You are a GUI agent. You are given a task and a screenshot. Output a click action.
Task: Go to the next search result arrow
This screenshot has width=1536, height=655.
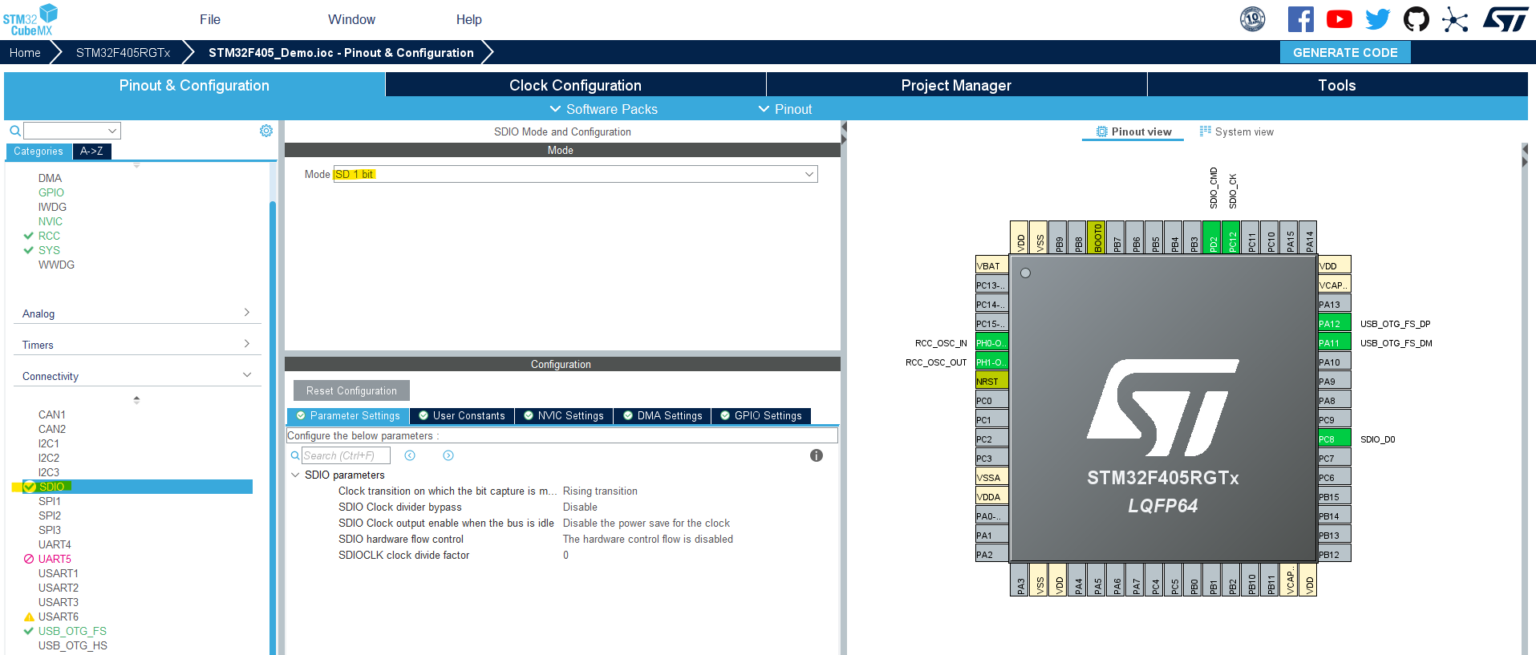pyautogui.click(x=448, y=456)
